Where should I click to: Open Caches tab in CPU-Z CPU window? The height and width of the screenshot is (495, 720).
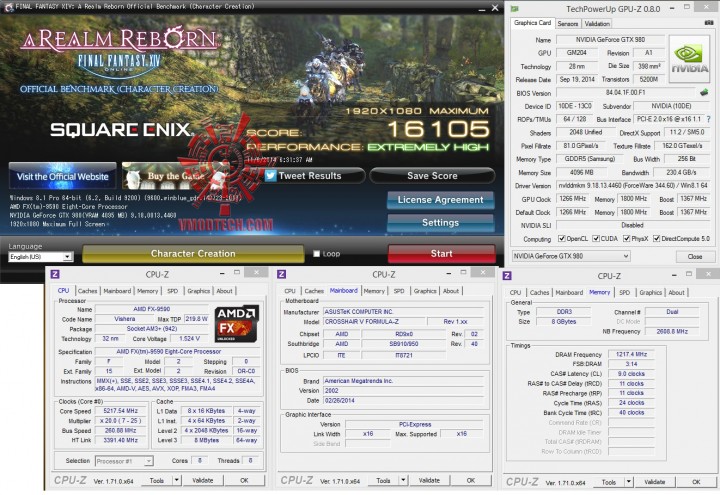[87, 291]
